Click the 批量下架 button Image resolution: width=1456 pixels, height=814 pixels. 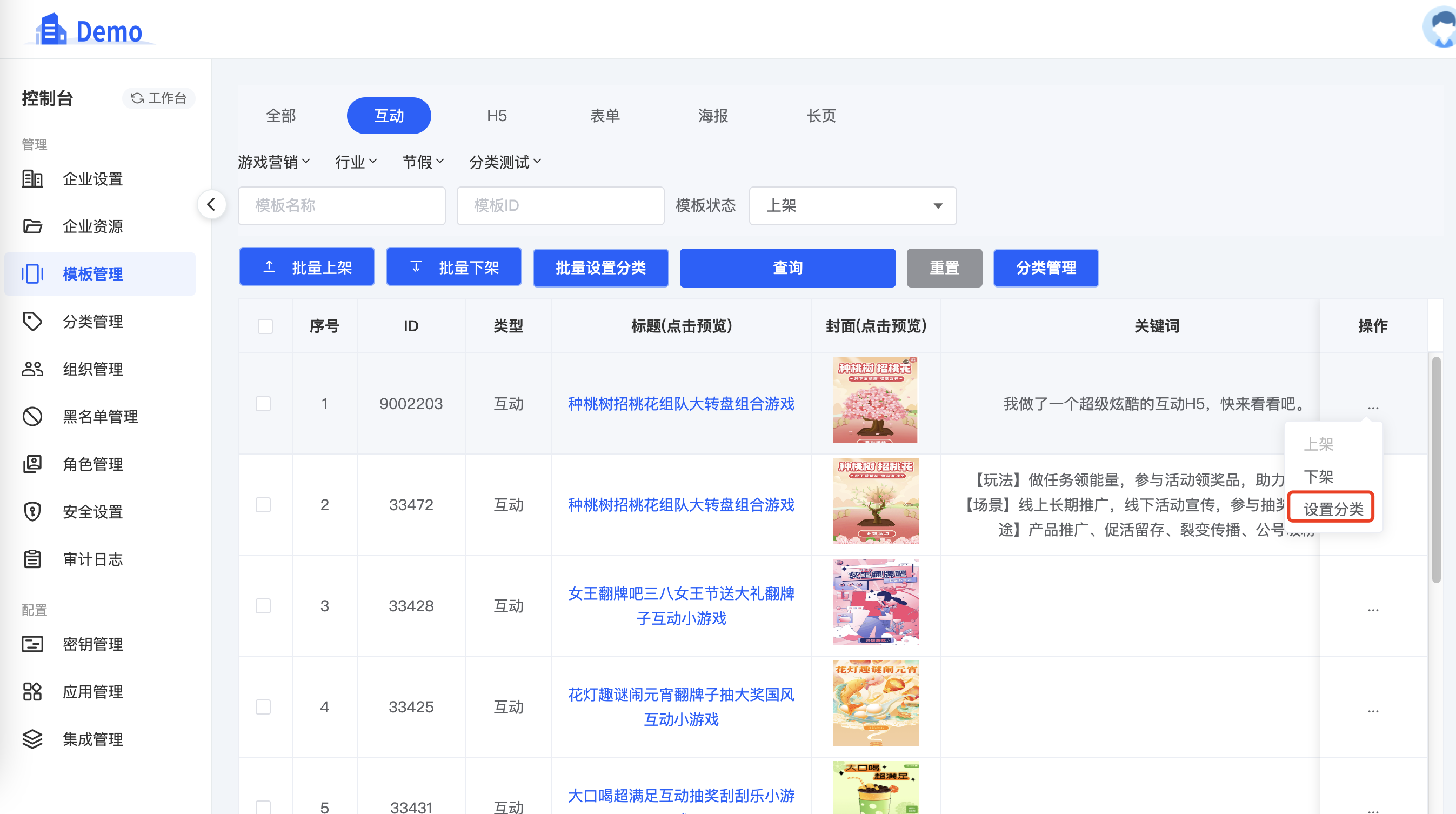click(454, 268)
